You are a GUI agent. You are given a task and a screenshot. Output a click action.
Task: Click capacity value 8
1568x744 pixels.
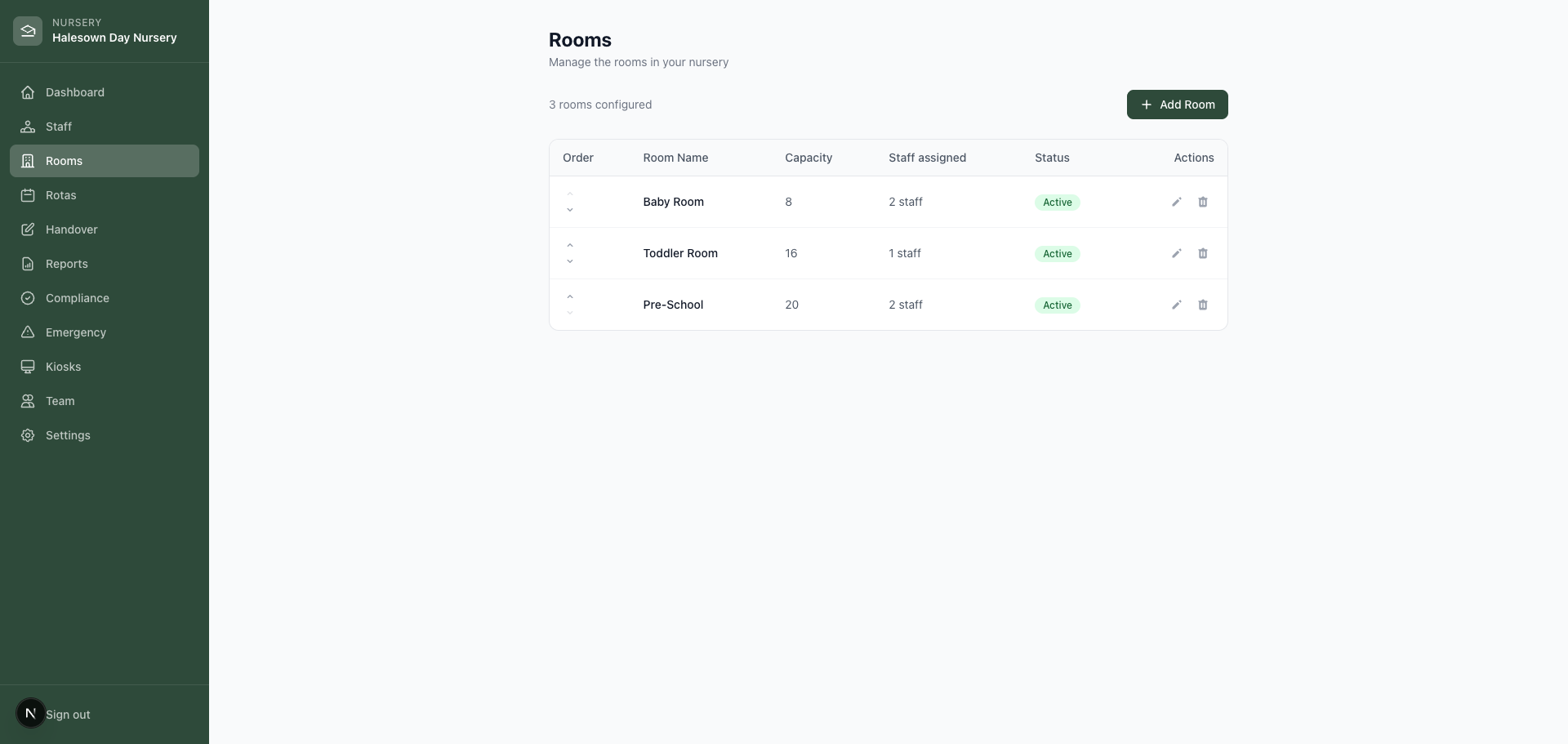coord(788,202)
